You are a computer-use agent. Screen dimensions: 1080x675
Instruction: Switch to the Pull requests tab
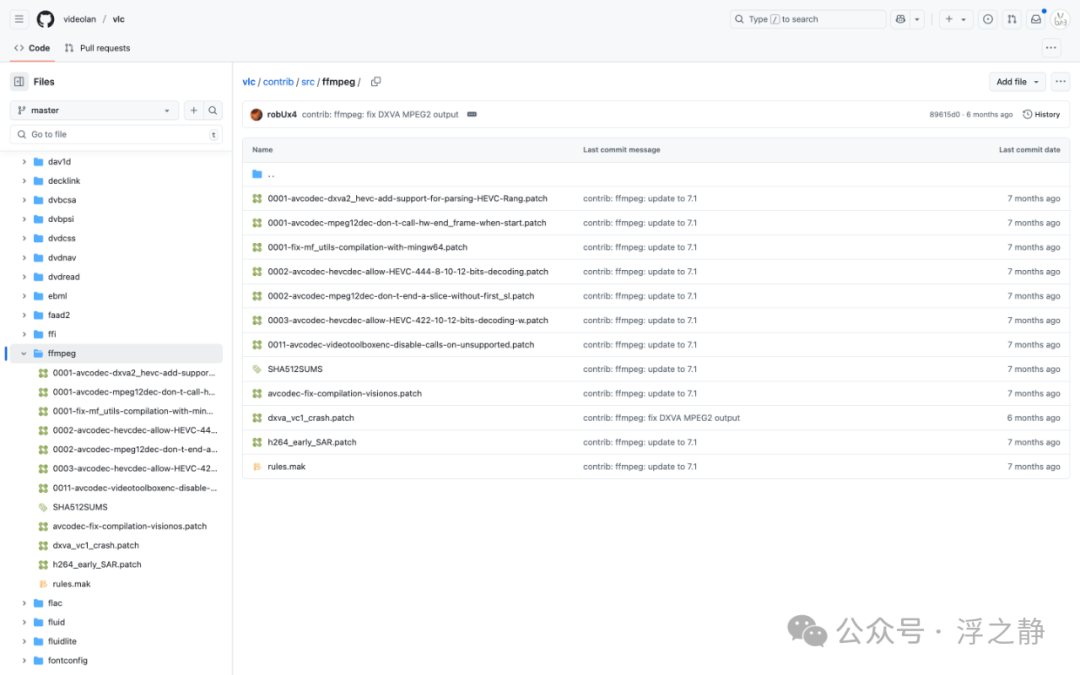pyautogui.click(x=97, y=48)
